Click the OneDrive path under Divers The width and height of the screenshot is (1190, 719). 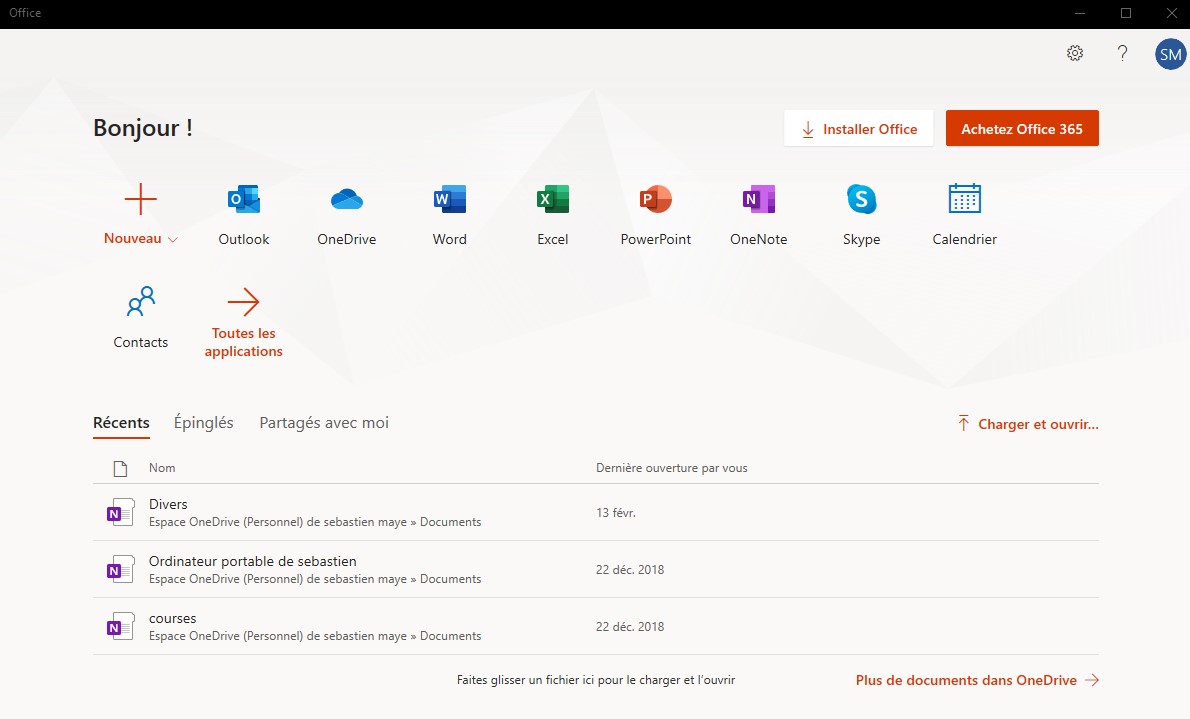[315, 522]
